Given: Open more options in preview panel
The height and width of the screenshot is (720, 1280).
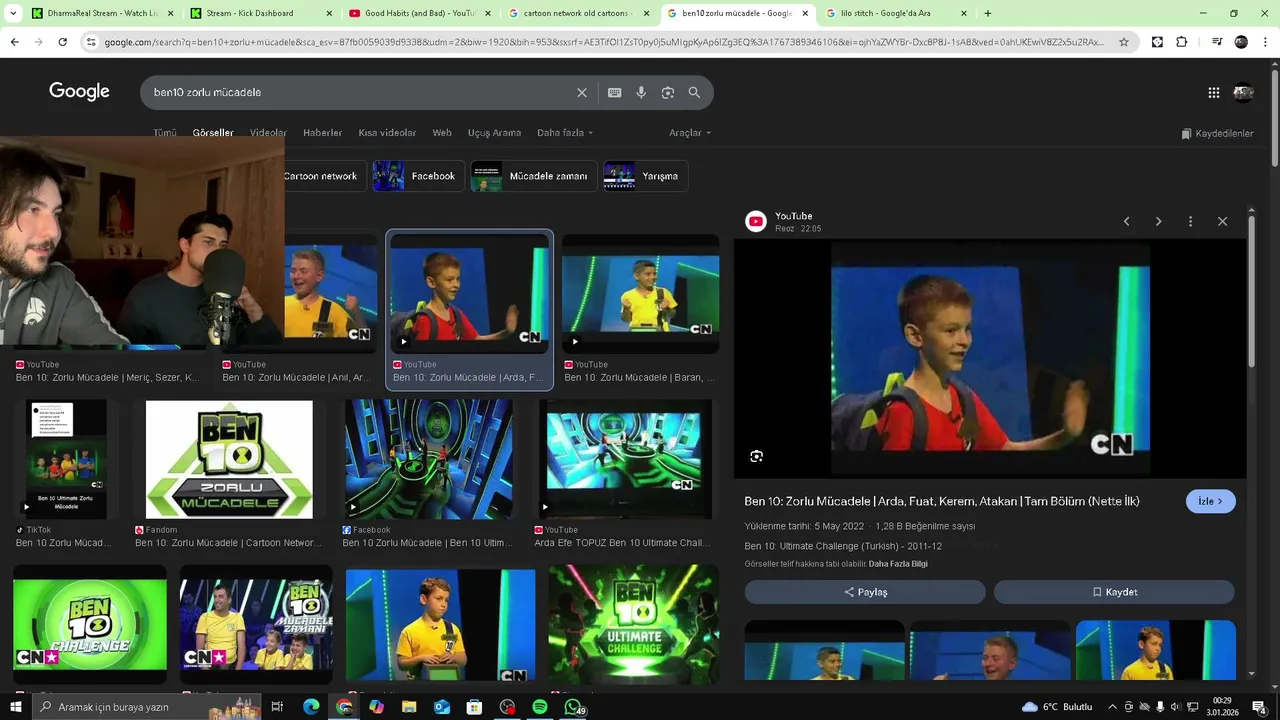Looking at the screenshot, I should (x=1190, y=221).
